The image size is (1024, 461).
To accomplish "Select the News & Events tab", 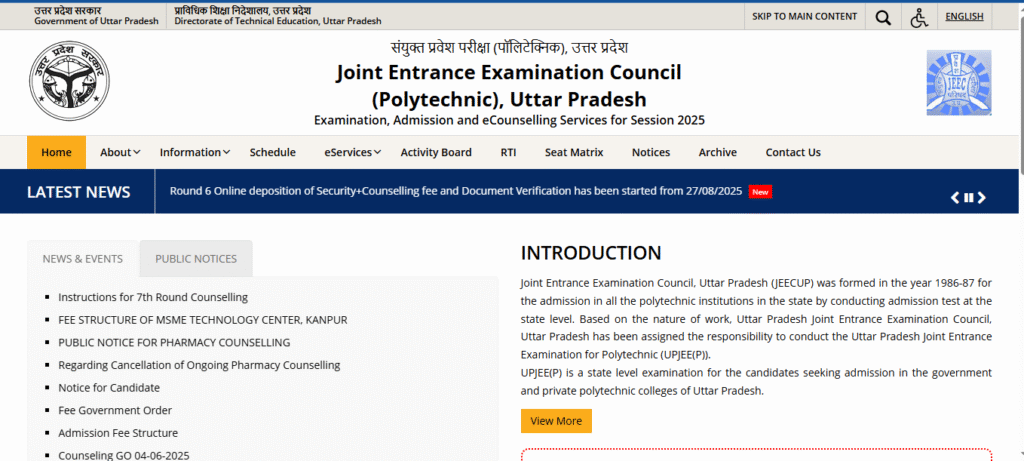I will click(83, 259).
